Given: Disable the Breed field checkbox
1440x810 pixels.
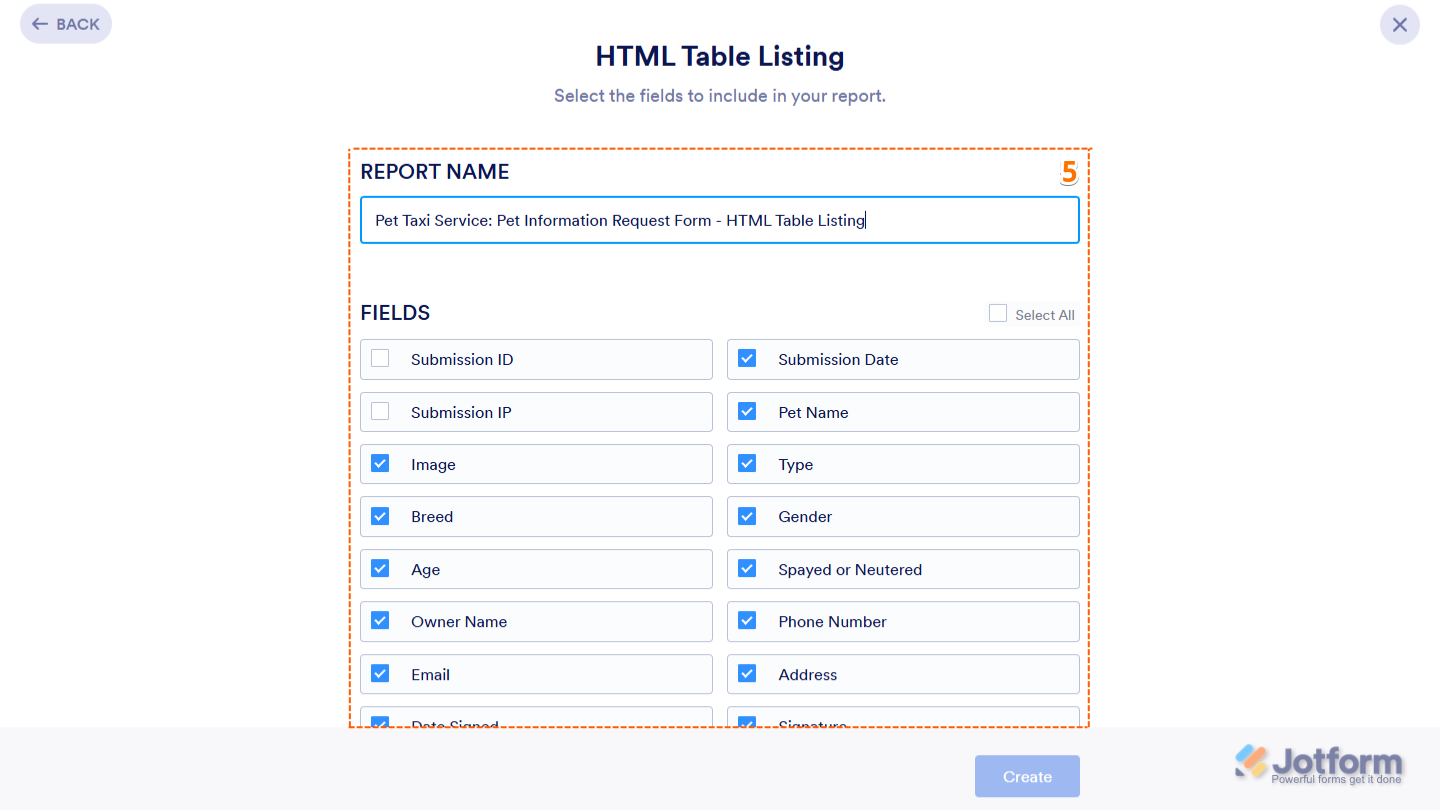Looking at the screenshot, I should 380,517.
